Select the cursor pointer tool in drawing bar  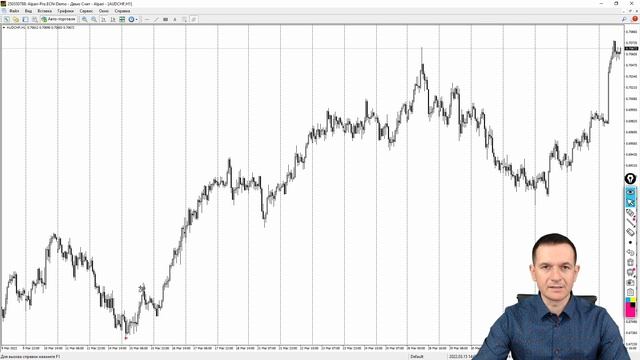[x=631, y=202]
